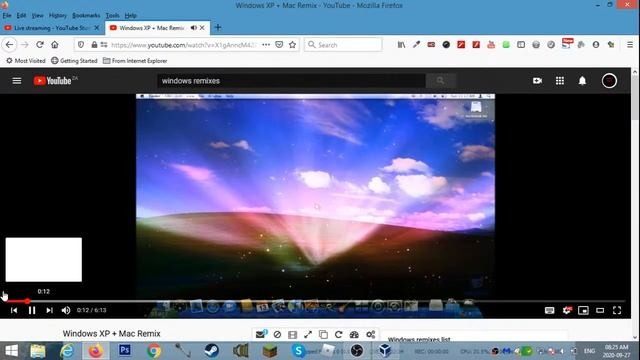
Task: Open the Getting Started bookmark
Action: (x=74, y=61)
